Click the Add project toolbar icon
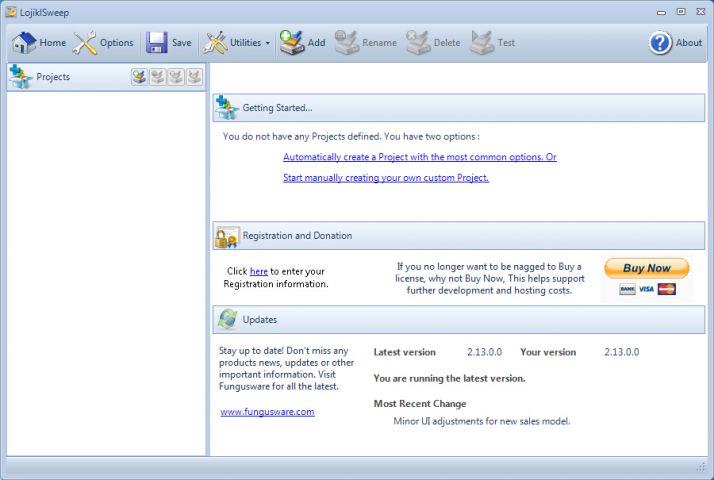714x480 pixels. pyautogui.click(x=292, y=43)
